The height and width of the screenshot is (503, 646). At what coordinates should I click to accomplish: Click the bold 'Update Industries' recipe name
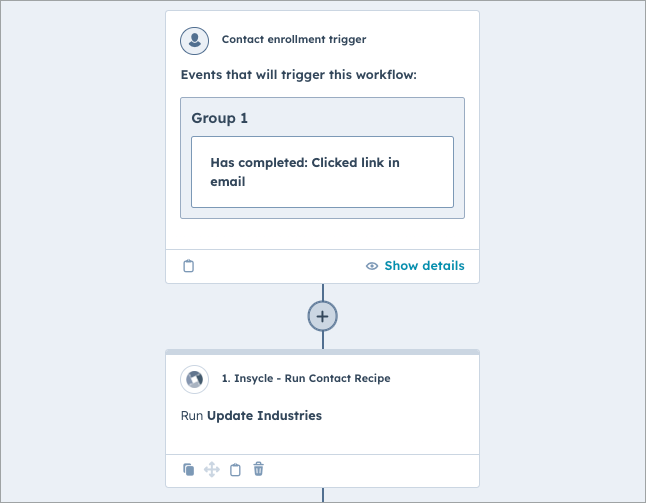tap(264, 416)
